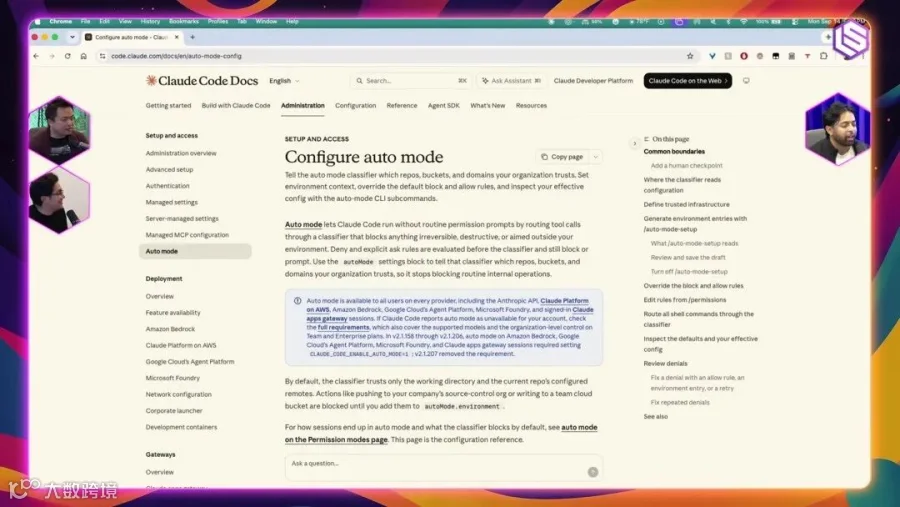900x507 pixels.
Task: Toggle the theme monitor icon in docs header
Action: (x=746, y=81)
